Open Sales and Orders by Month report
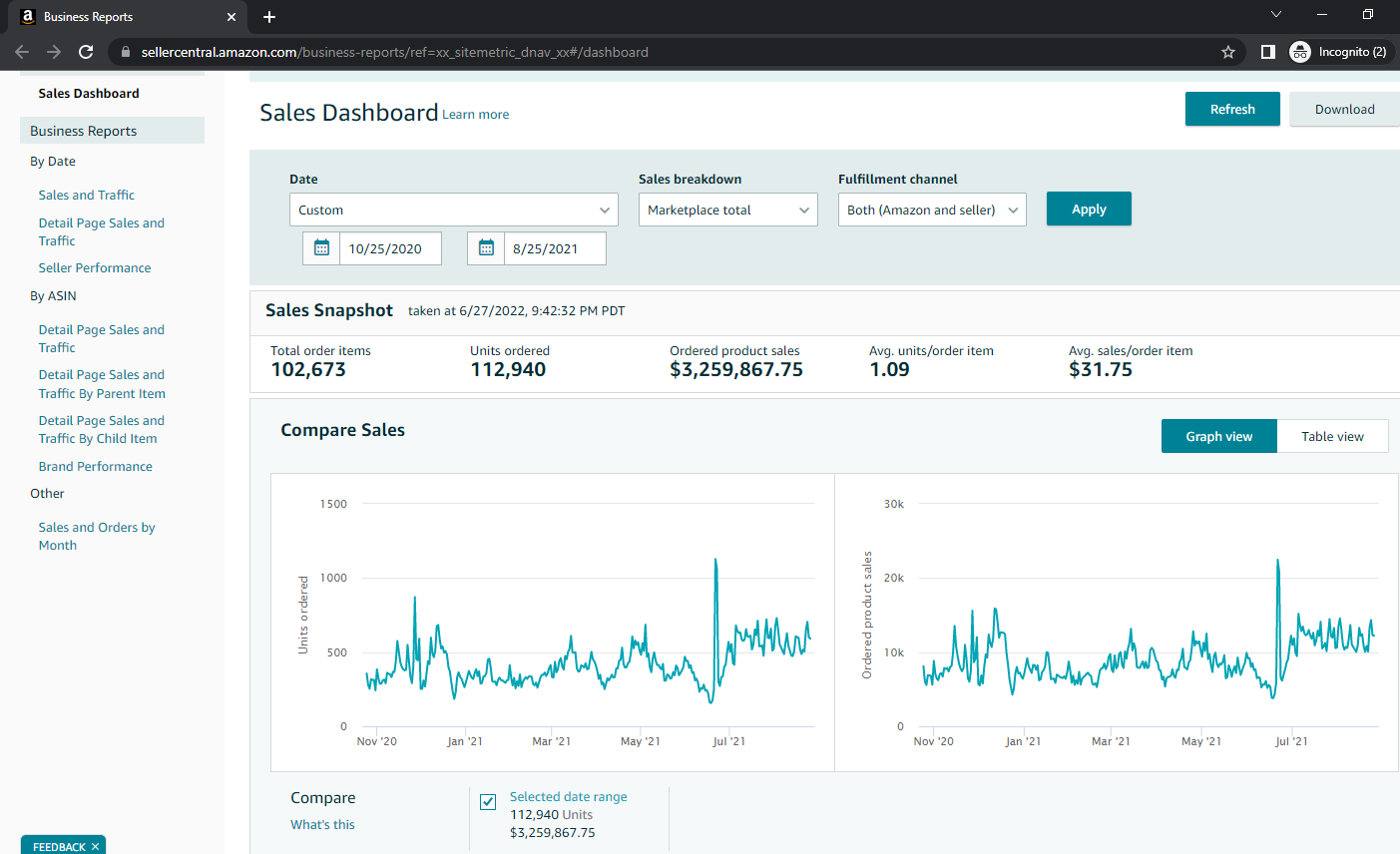The image size is (1400, 854). click(x=97, y=537)
